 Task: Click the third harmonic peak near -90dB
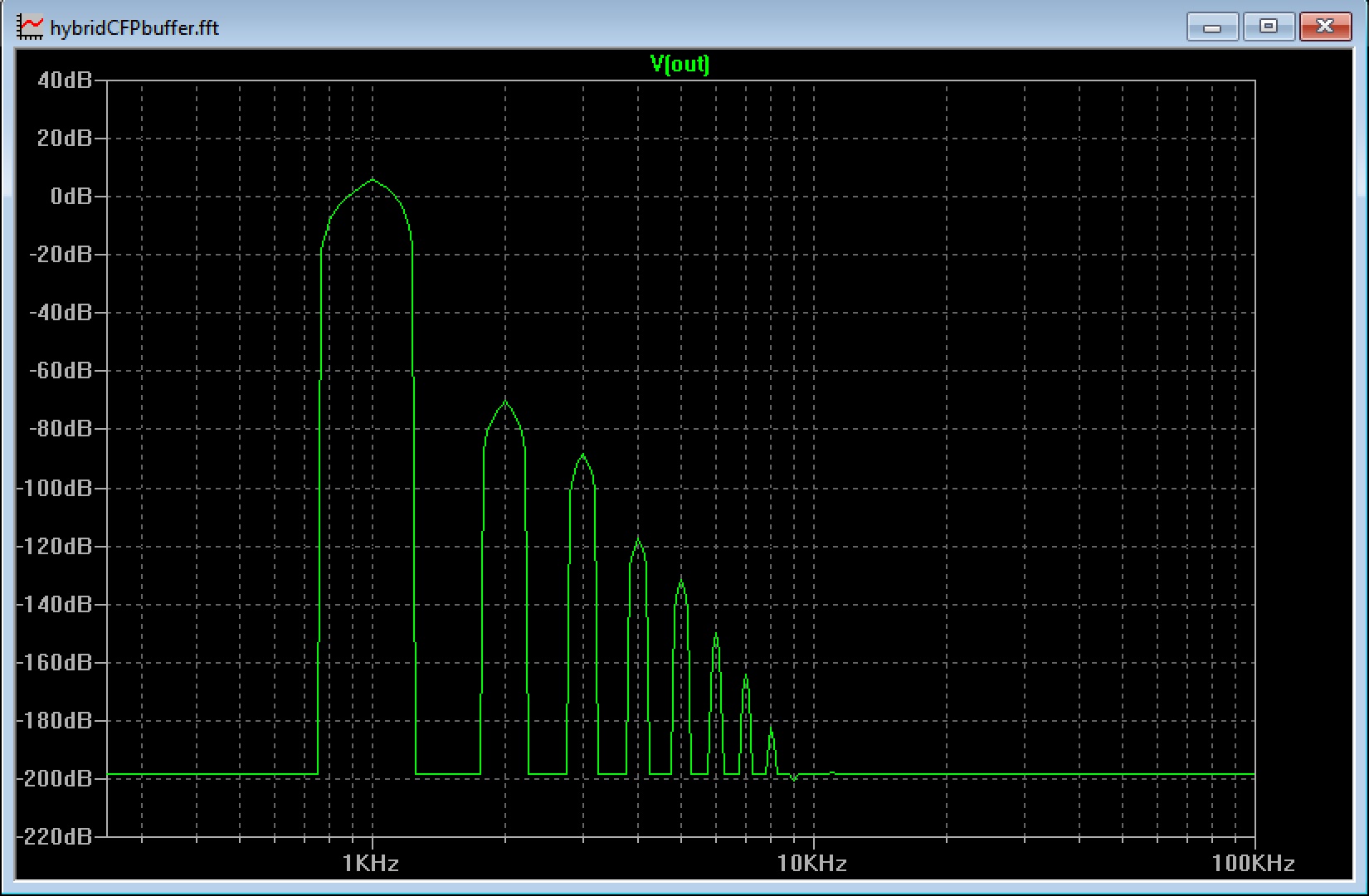pyautogui.click(x=583, y=455)
